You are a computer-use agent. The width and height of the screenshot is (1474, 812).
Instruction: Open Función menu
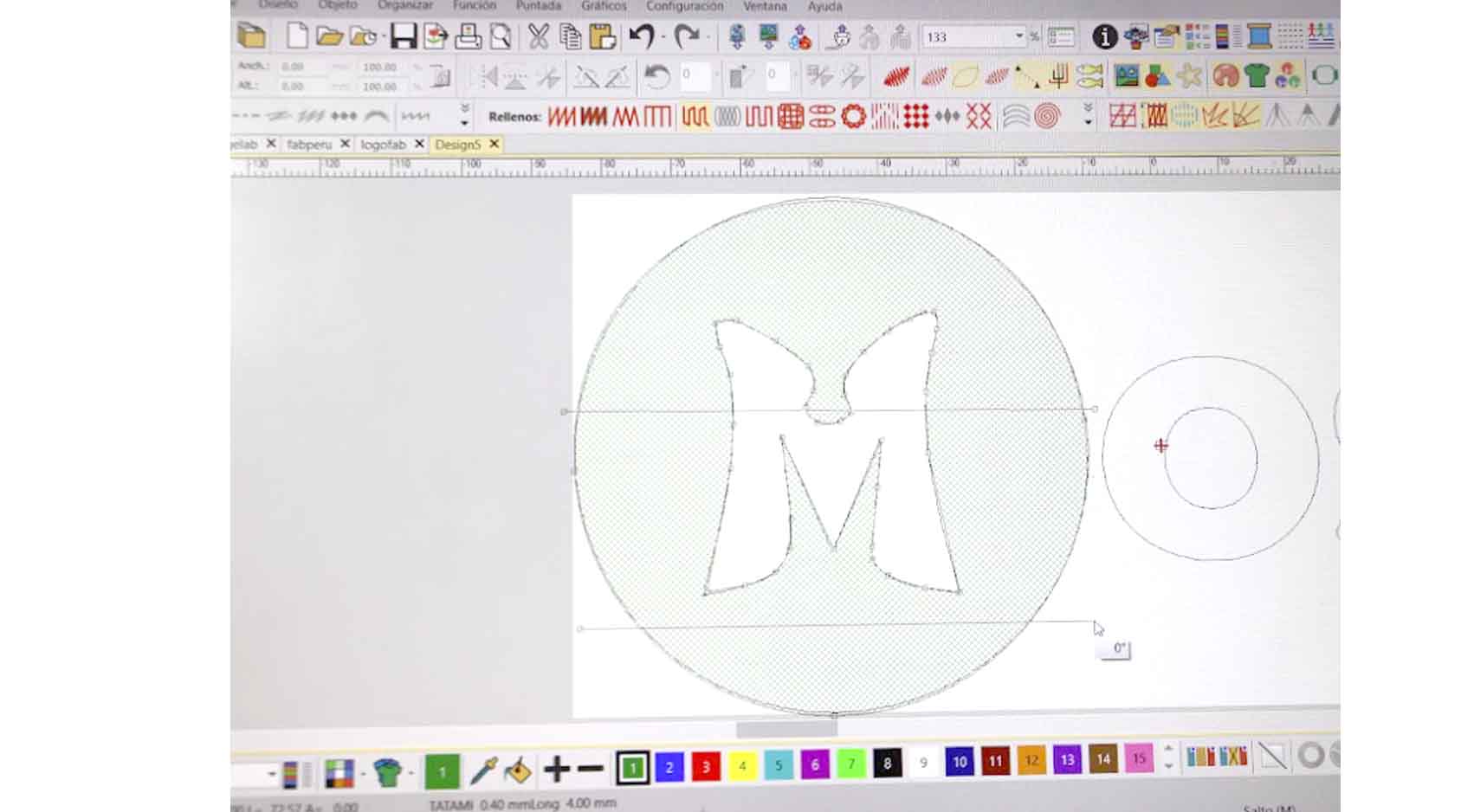[x=475, y=6]
